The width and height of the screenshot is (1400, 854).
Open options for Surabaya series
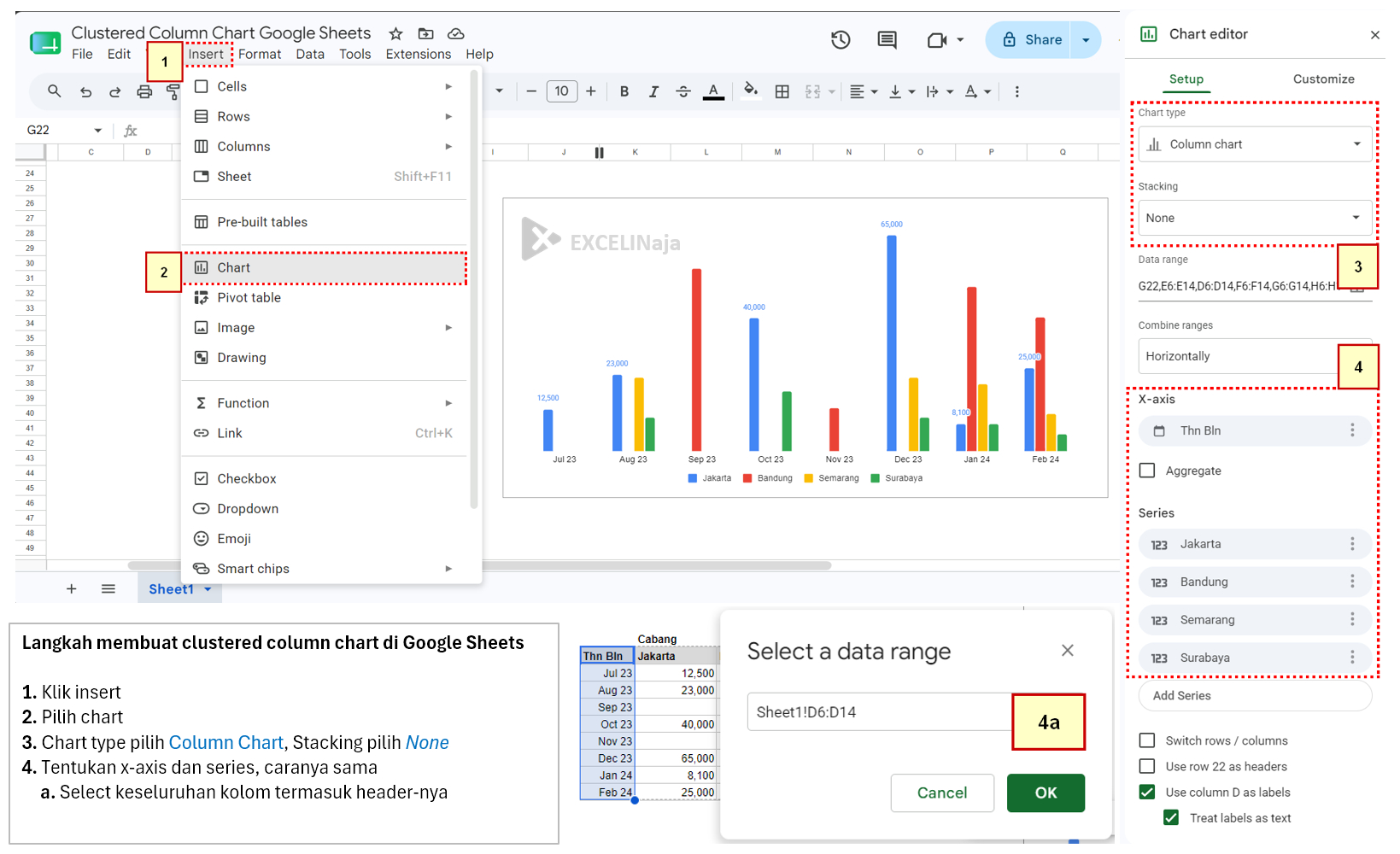click(1352, 658)
